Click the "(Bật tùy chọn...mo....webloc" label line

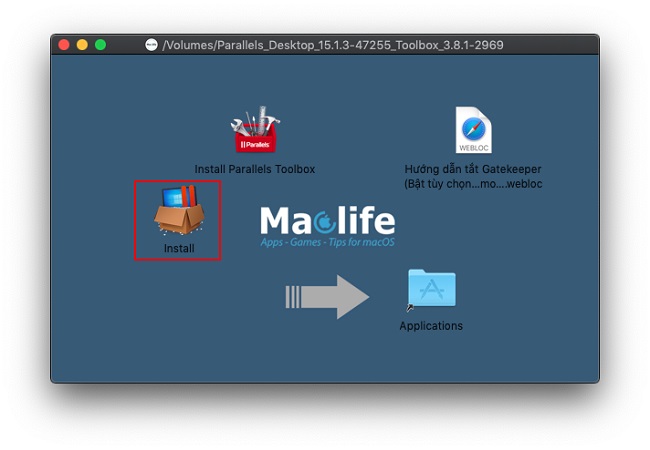(473, 184)
